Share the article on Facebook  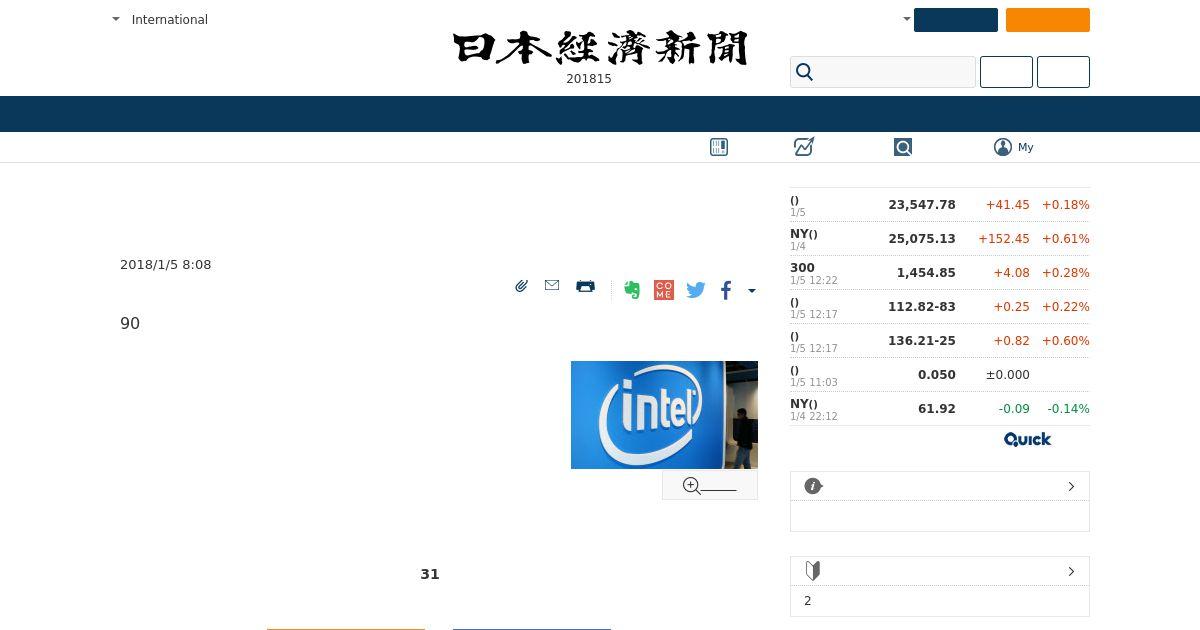click(726, 290)
